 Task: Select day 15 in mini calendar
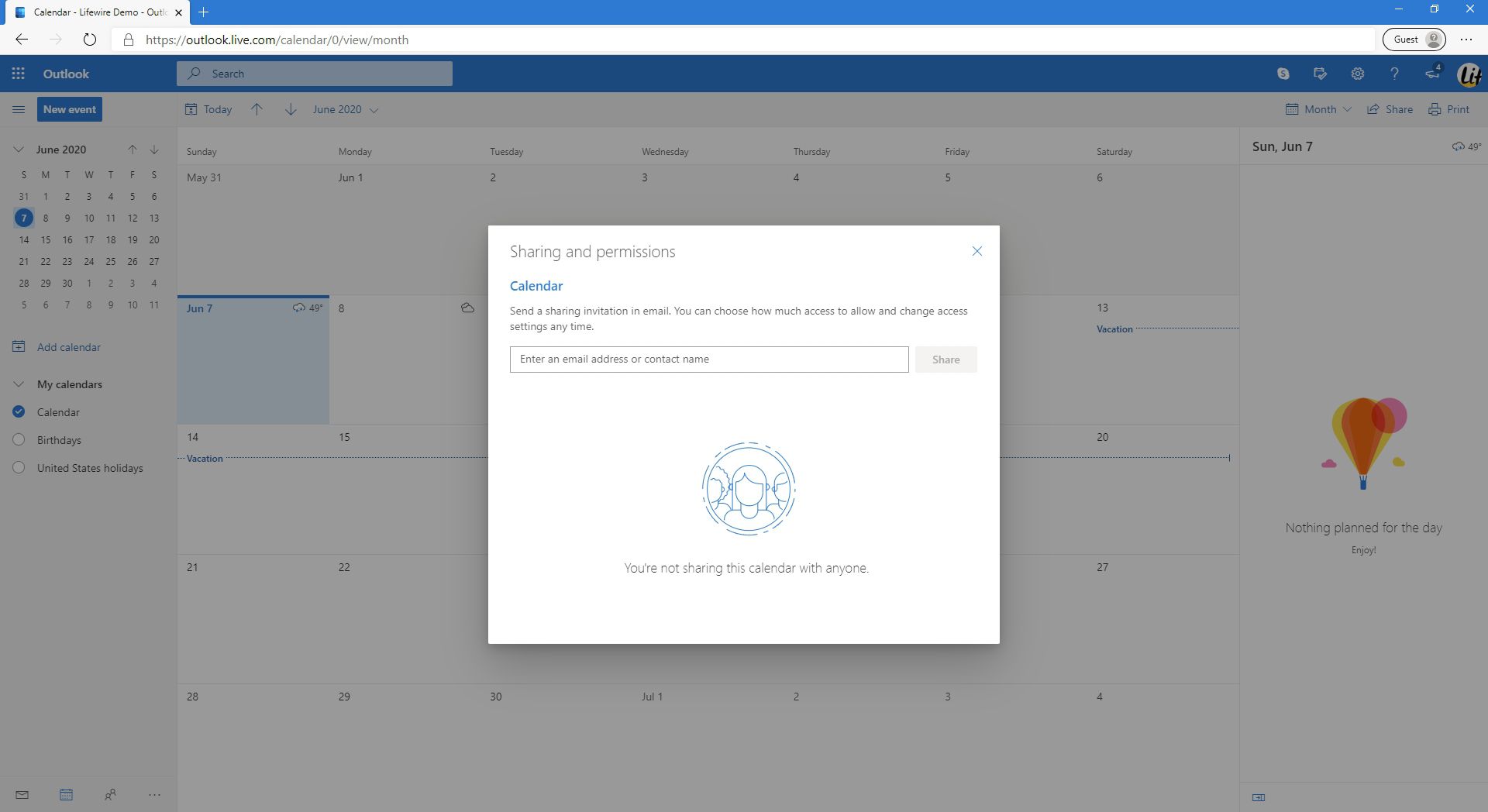tap(46, 240)
